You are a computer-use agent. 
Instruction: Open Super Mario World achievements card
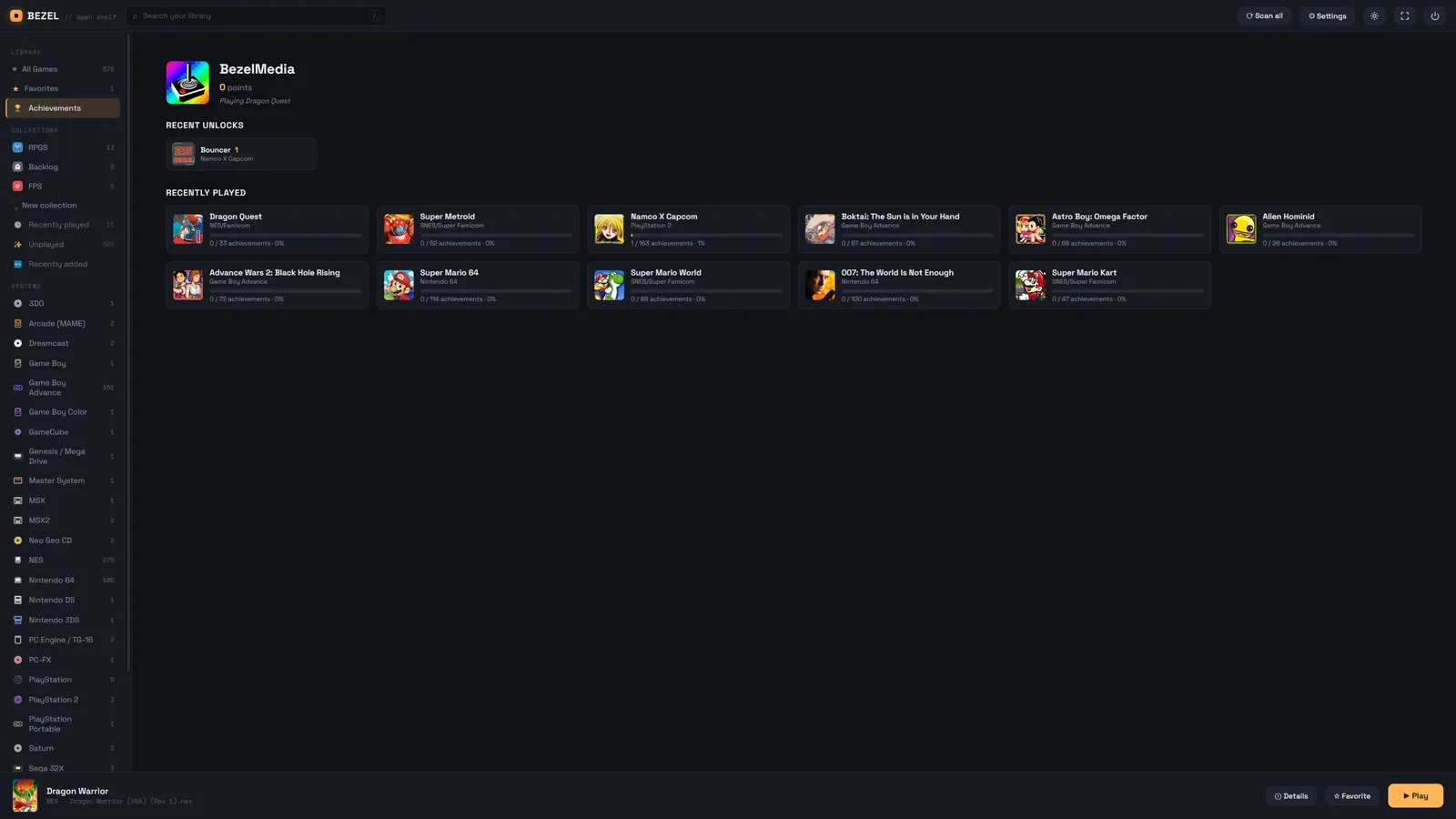pyautogui.click(x=689, y=285)
